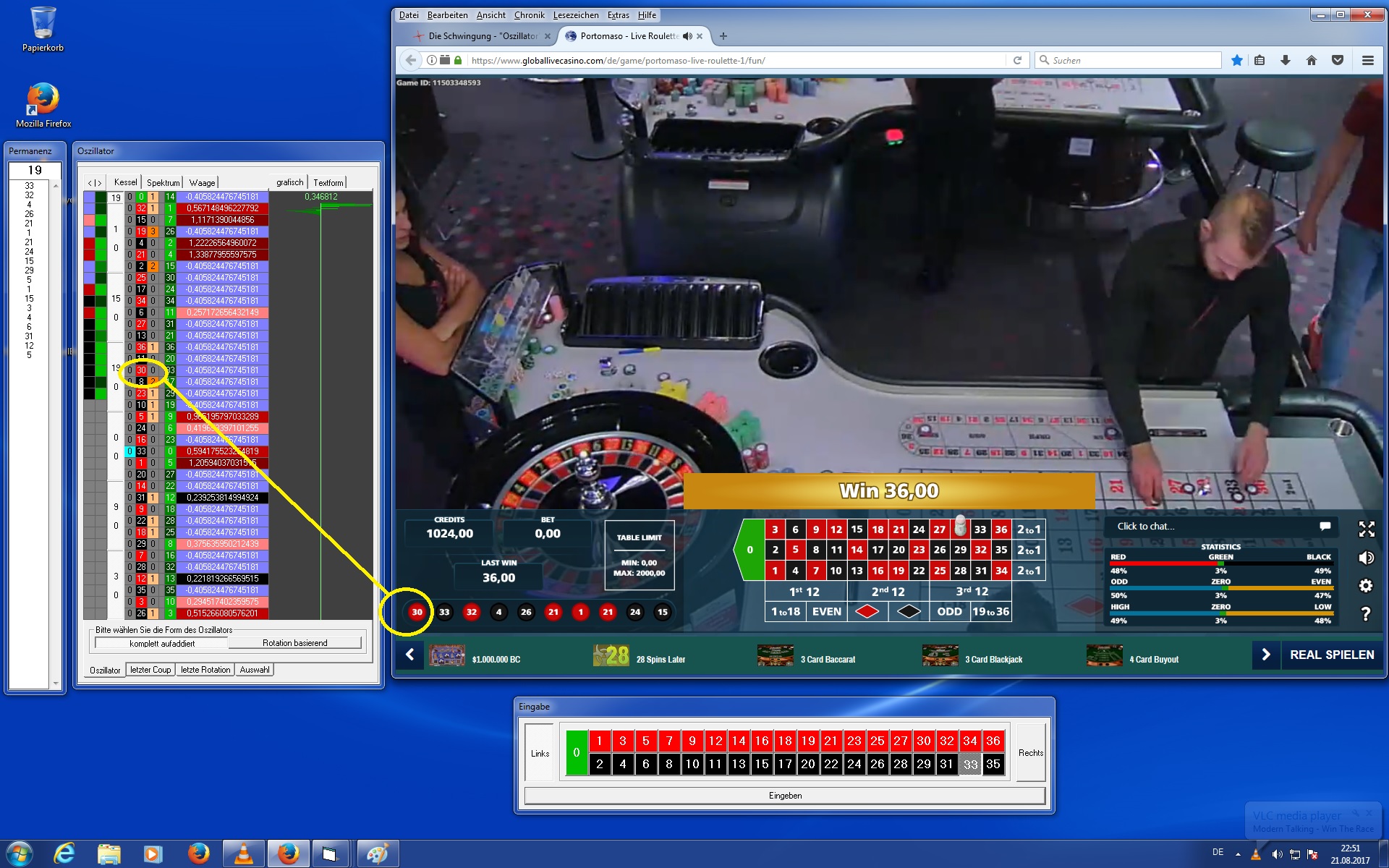Bet on 1st 12 dozen

pyautogui.click(x=805, y=592)
